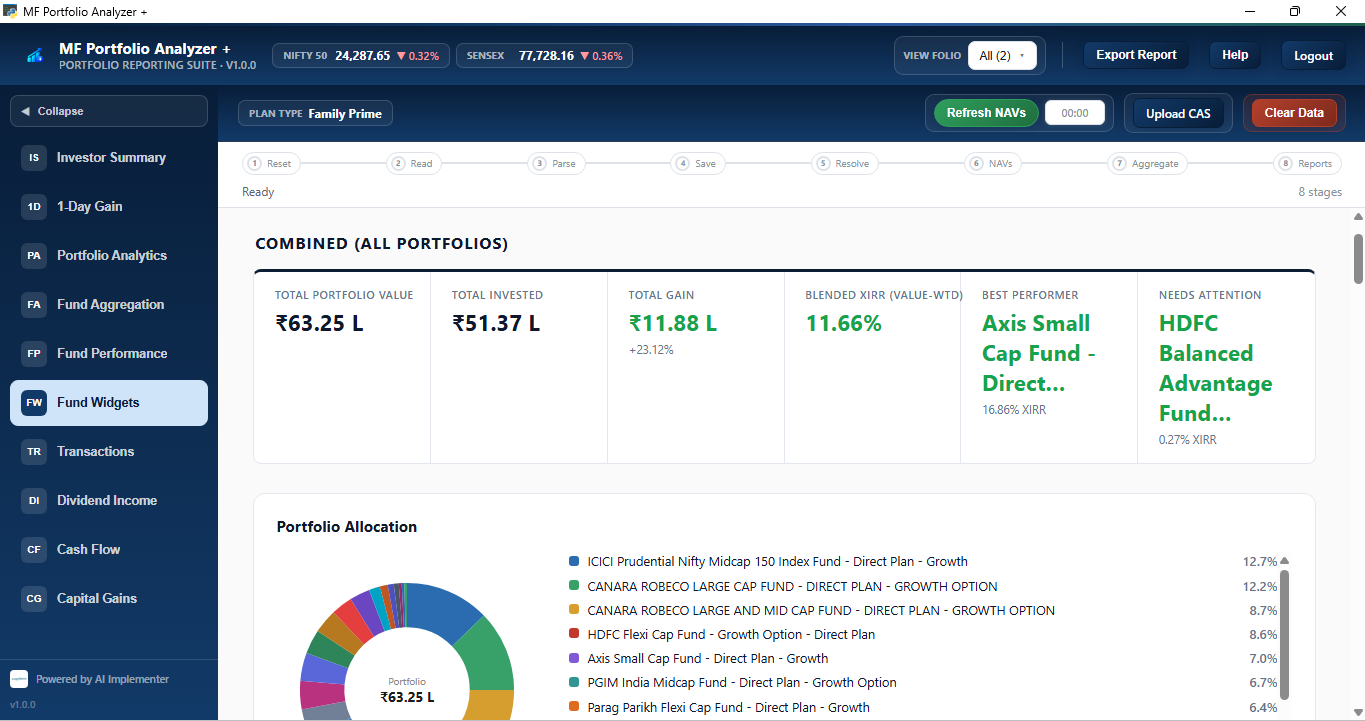Viewport: 1365px width, 721px height.
Task: Click the Total Portfolio Value ₹63.25 L
Action: click(x=320, y=323)
